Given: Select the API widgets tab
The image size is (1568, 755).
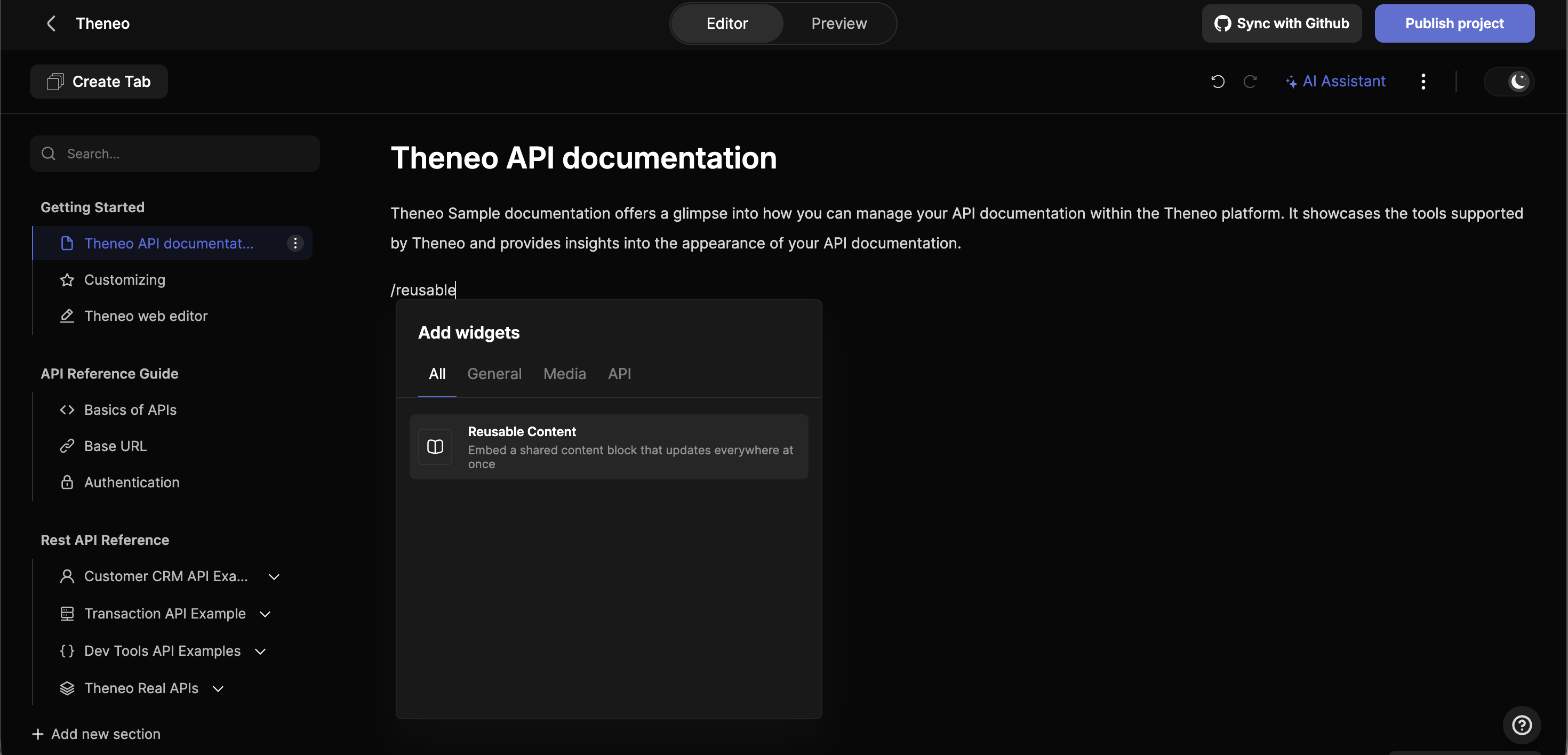Looking at the screenshot, I should (x=619, y=374).
